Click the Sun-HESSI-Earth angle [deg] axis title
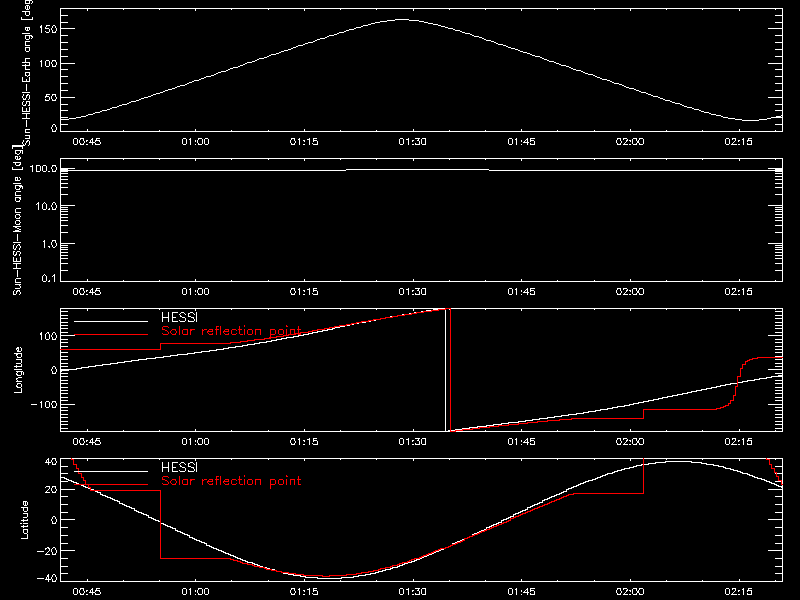This screenshot has height=600, width=800. (27, 72)
